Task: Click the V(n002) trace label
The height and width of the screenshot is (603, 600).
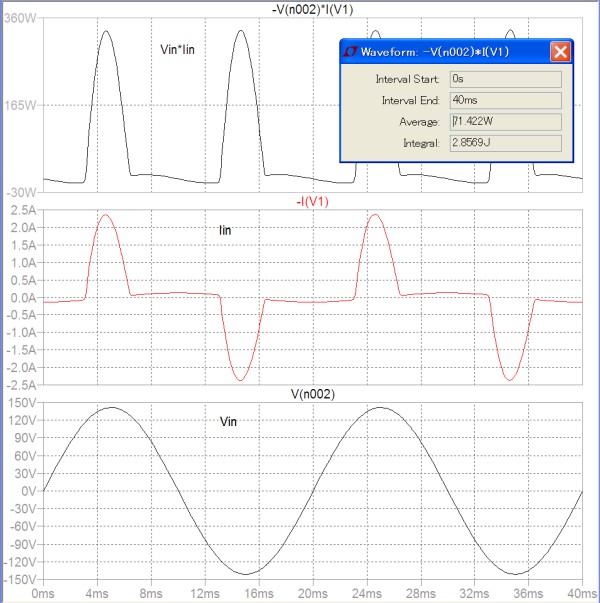Action: (x=313, y=394)
